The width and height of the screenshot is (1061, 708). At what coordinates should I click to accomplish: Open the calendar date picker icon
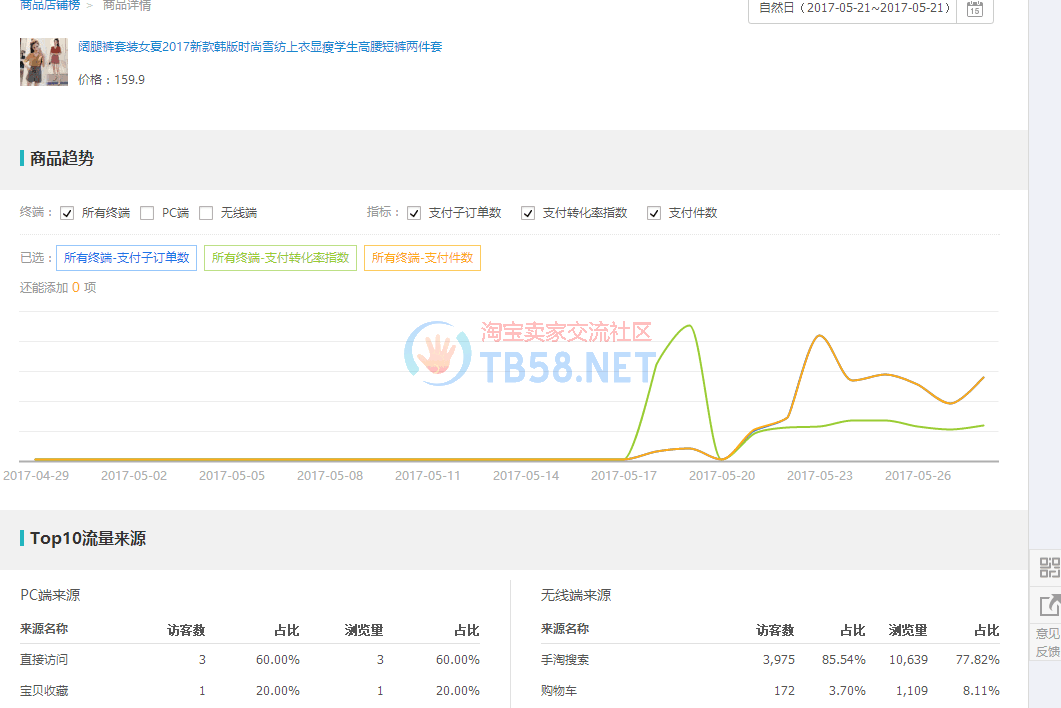pos(974,9)
